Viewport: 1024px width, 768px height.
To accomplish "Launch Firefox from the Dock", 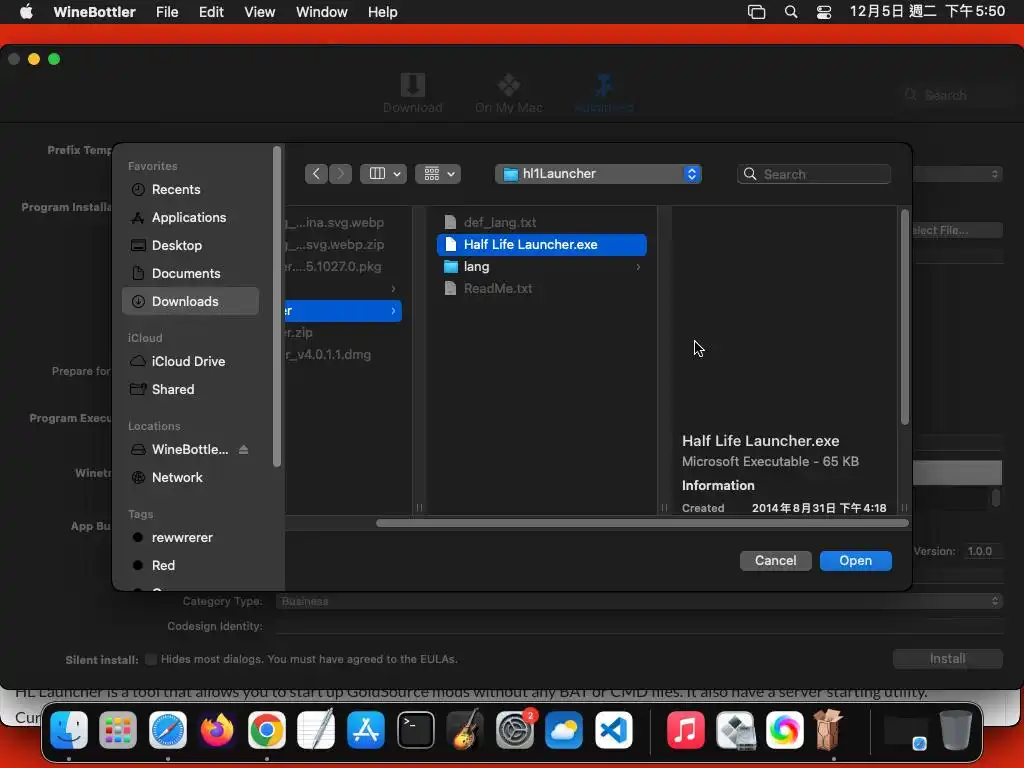I will [217, 730].
